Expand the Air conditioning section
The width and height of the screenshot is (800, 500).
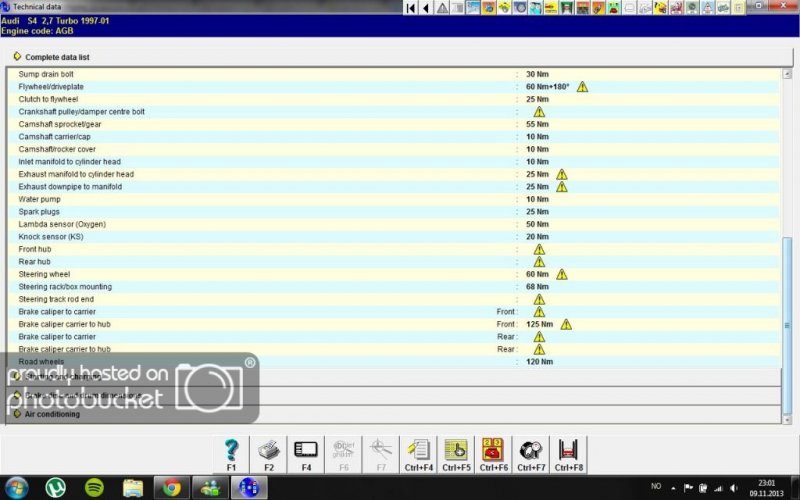pyautogui.click(x=17, y=413)
